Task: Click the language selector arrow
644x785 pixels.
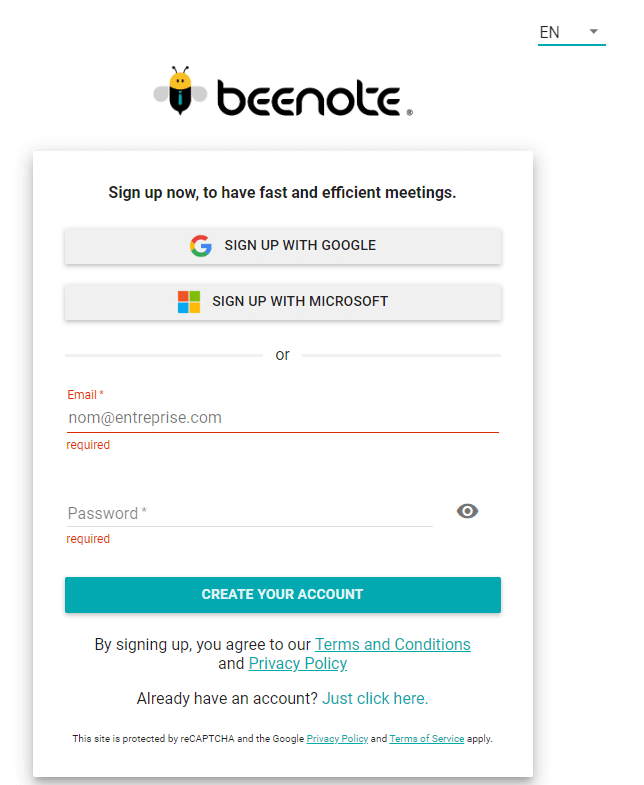Action: (594, 32)
